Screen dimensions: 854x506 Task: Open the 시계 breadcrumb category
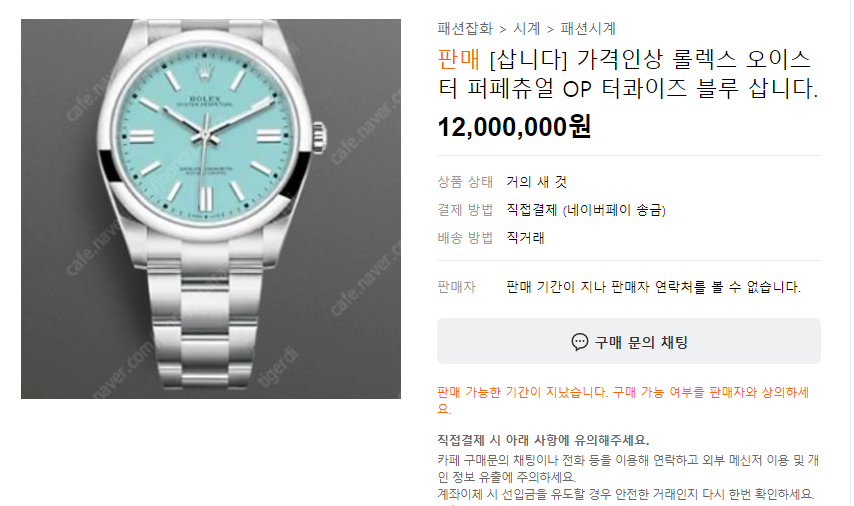527,28
